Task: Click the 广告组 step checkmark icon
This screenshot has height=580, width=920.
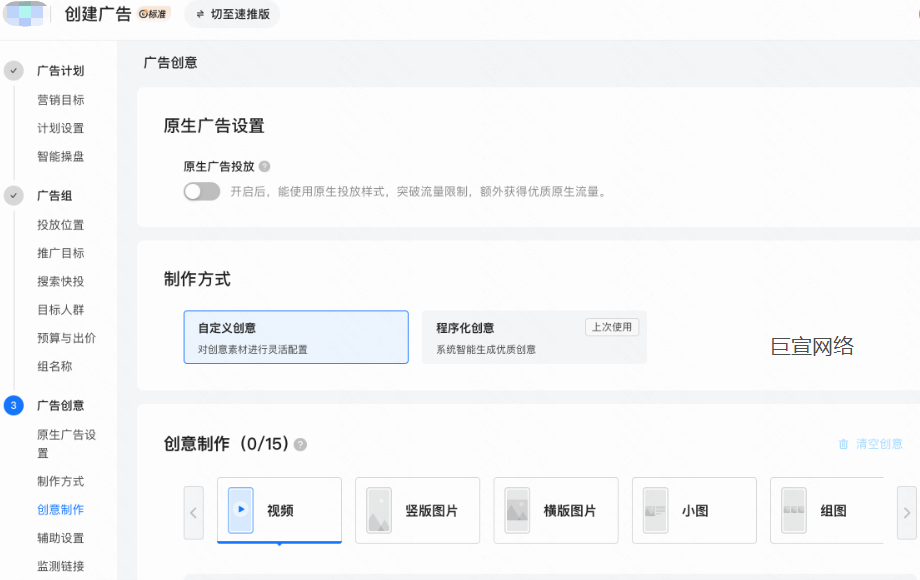Action: [13, 195]
